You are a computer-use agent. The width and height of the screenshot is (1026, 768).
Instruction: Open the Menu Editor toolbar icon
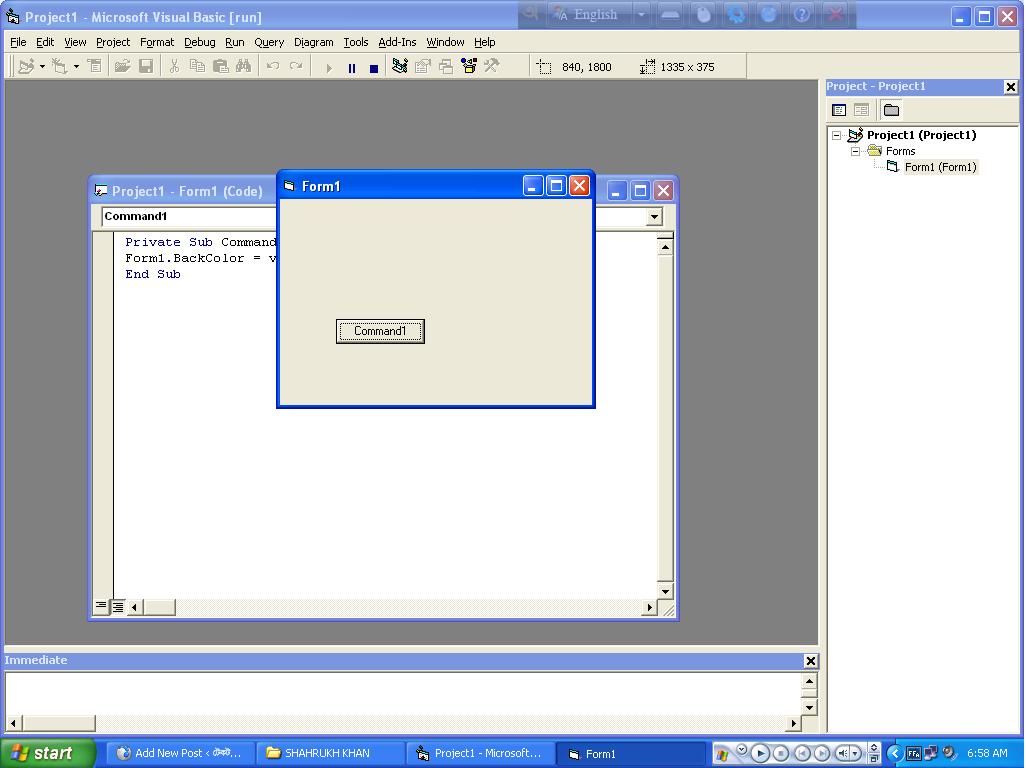[x=95, y=66]
